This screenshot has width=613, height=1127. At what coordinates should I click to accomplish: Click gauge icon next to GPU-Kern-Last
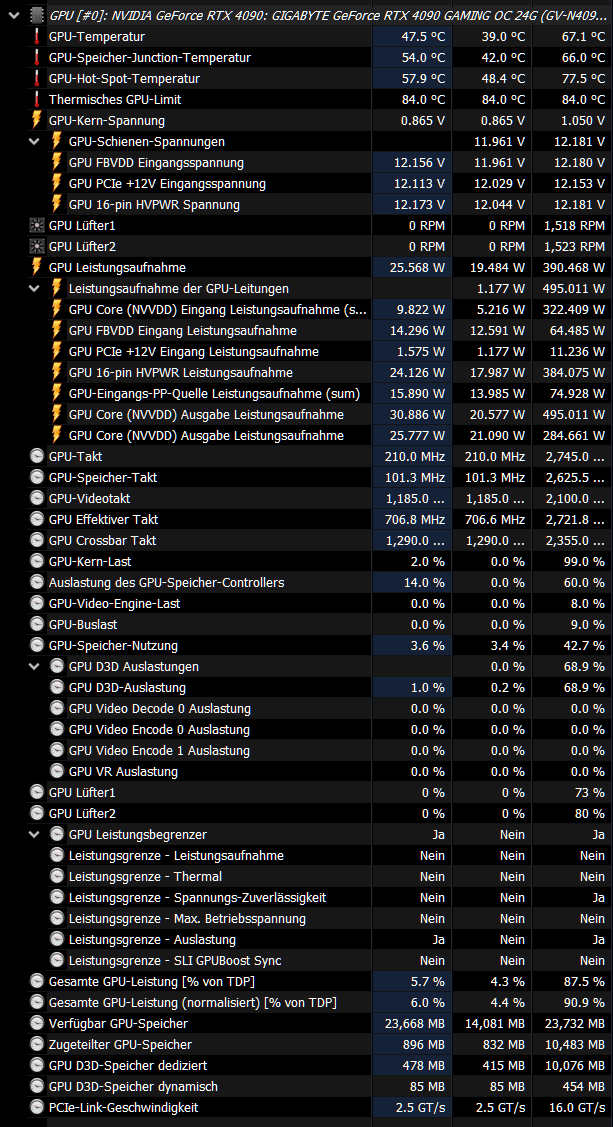point(37,561)
